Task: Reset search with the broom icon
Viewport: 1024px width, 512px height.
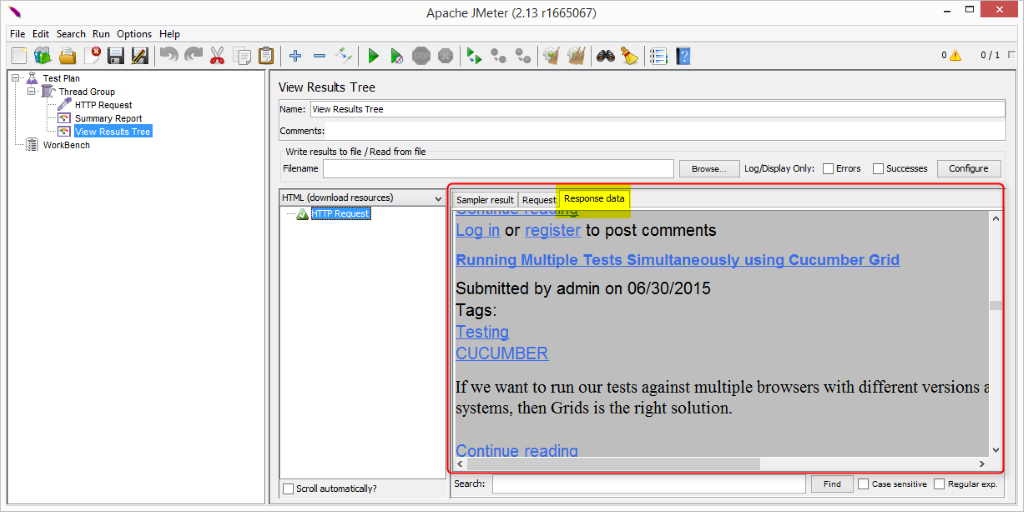Action: click(630, 56)
